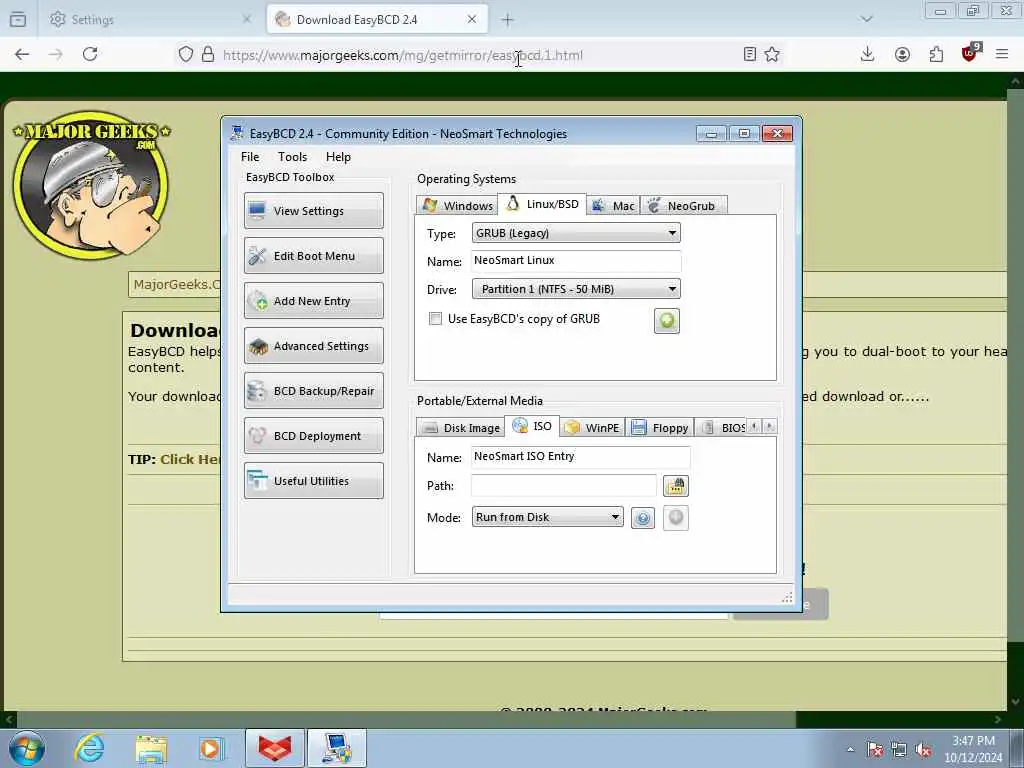This screenshot has height=768, width=1024.
Task: Toggle reader view in address bar
Action: coord(750,54)
